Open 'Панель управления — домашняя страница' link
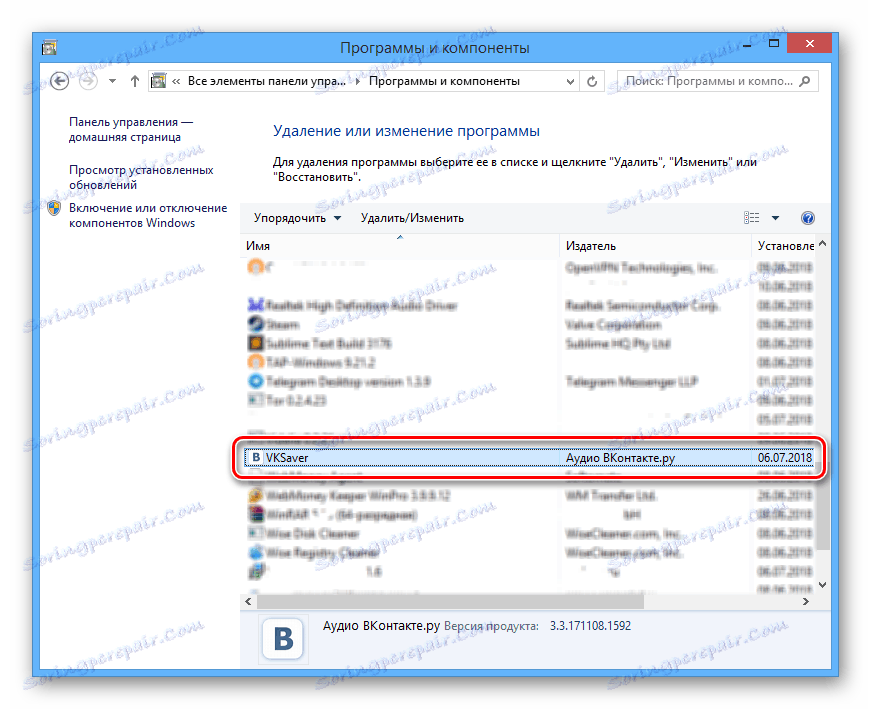The width and height of the screenshot is (871, 709). (x=131, y=129)
